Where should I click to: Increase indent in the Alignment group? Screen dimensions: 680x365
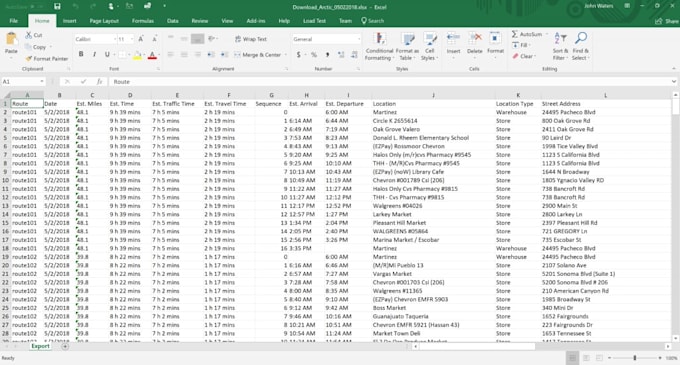coord(224,55)
